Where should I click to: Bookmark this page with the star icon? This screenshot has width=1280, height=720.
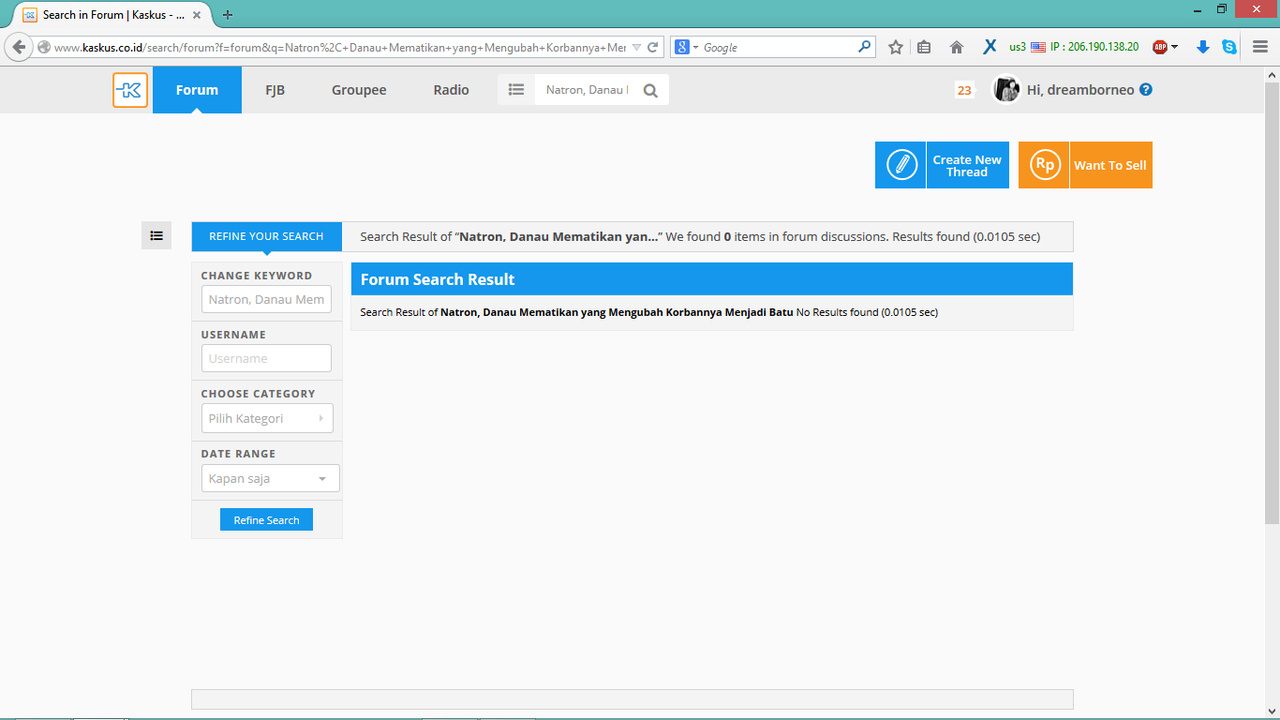coord(896,47)
